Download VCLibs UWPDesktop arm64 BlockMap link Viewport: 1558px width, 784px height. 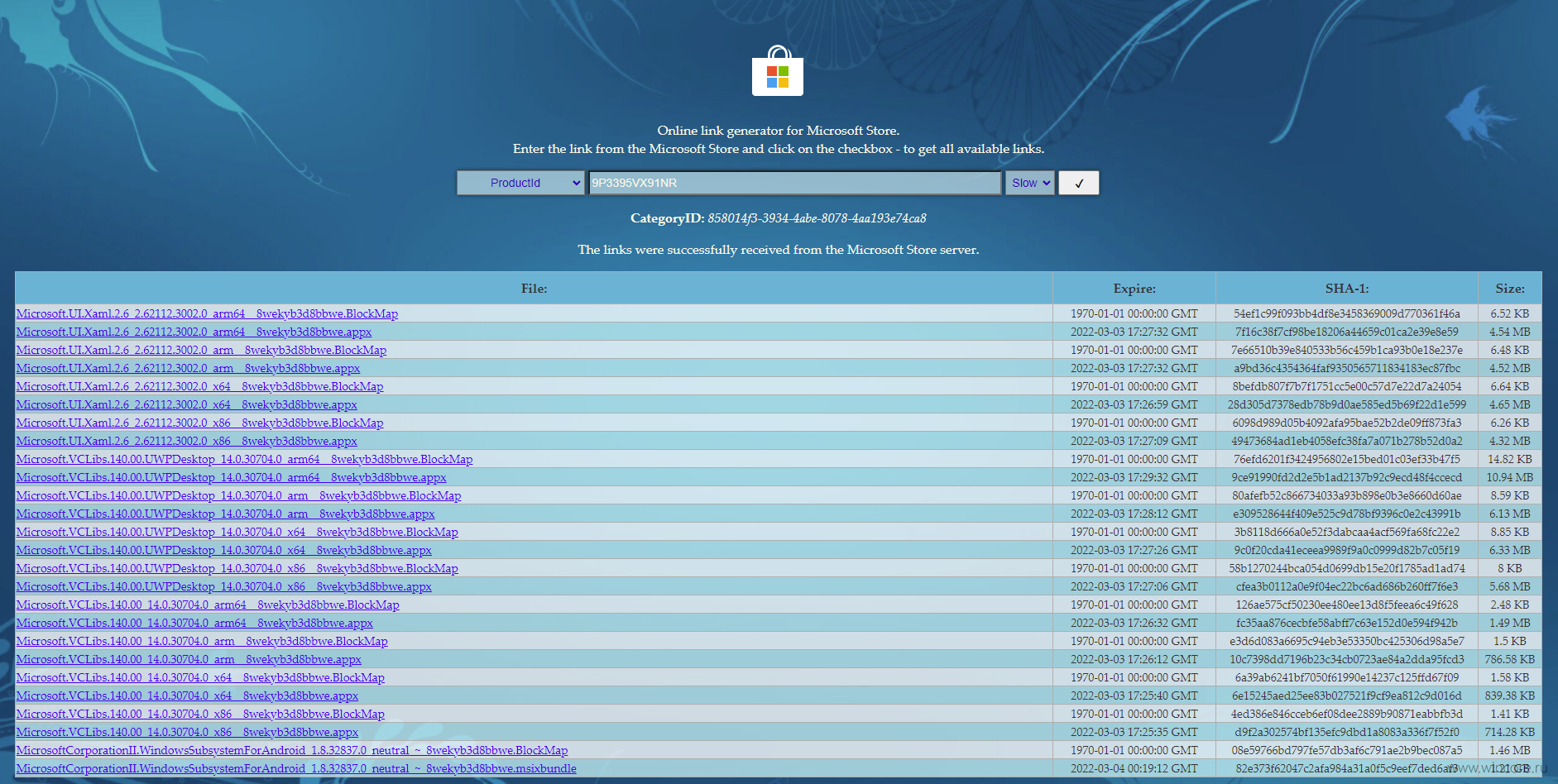click(x=244, y=459)
